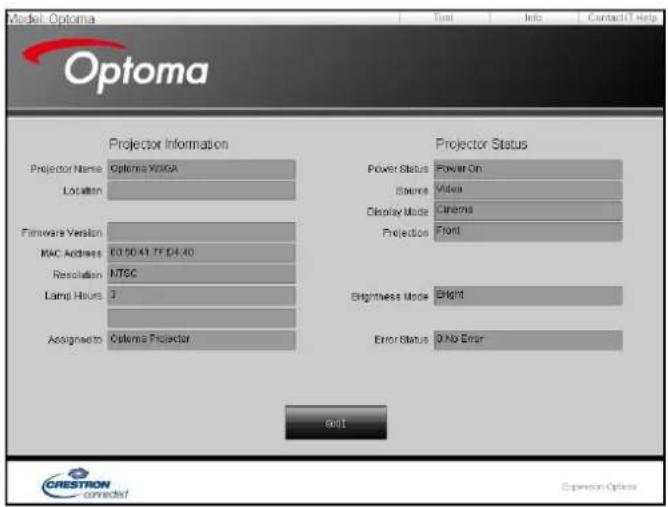Click the Optoma logo
This screenshot has width=668, height=507.
(x=116, y=66)
